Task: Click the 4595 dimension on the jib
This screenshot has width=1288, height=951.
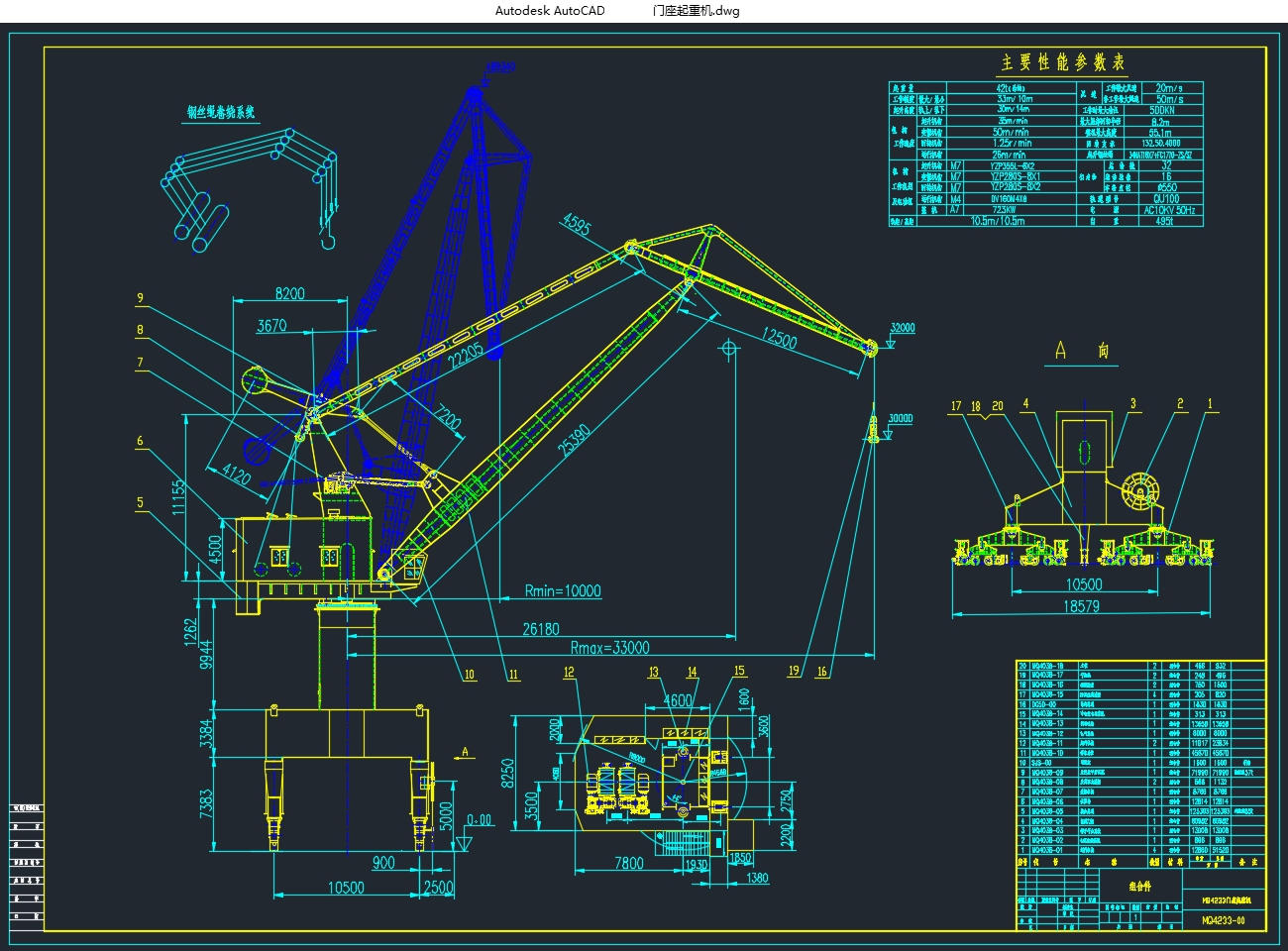Action: click(x=578, y=226)
